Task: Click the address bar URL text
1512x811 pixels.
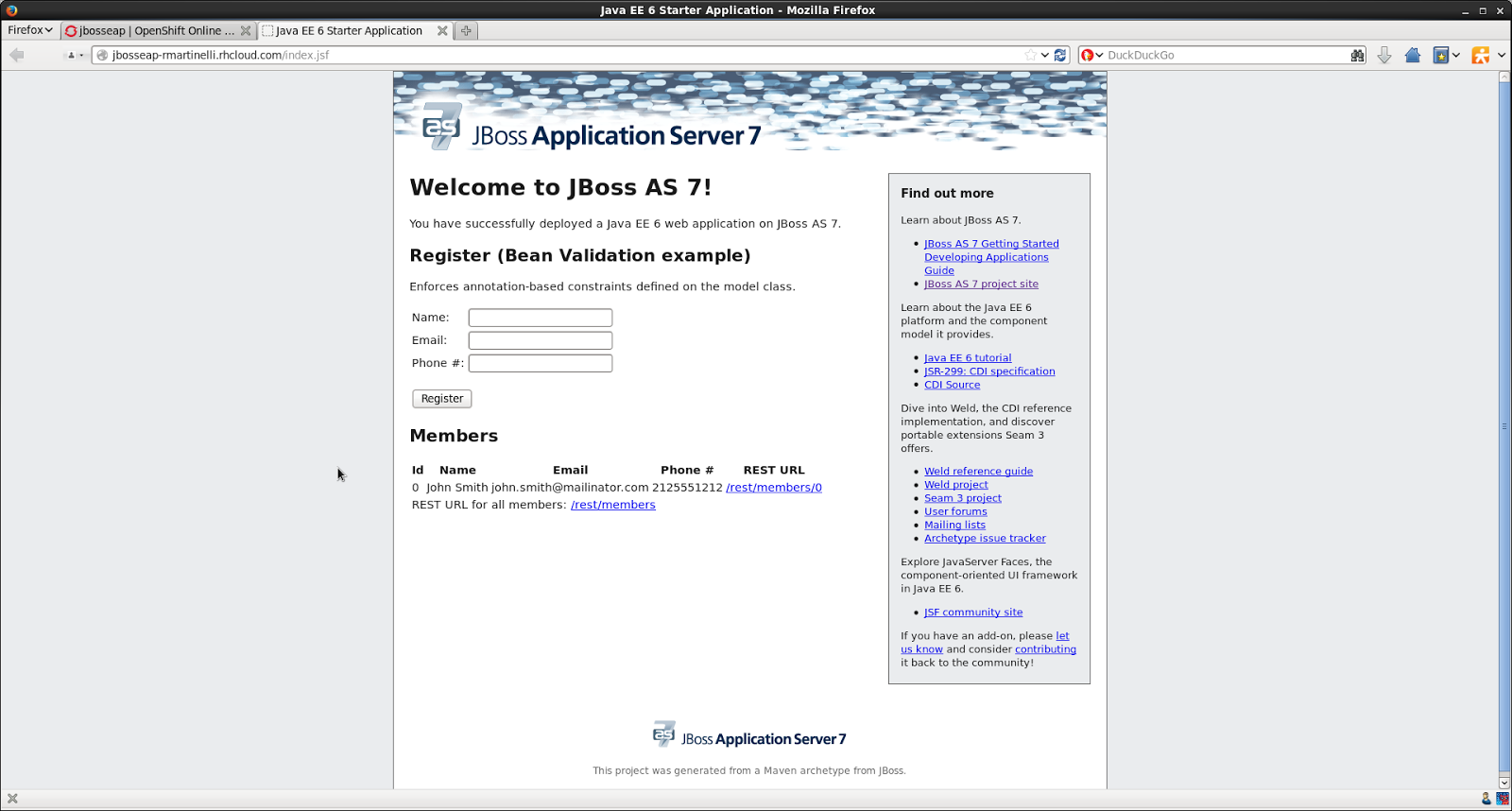Action: click(x=220, y=55)
